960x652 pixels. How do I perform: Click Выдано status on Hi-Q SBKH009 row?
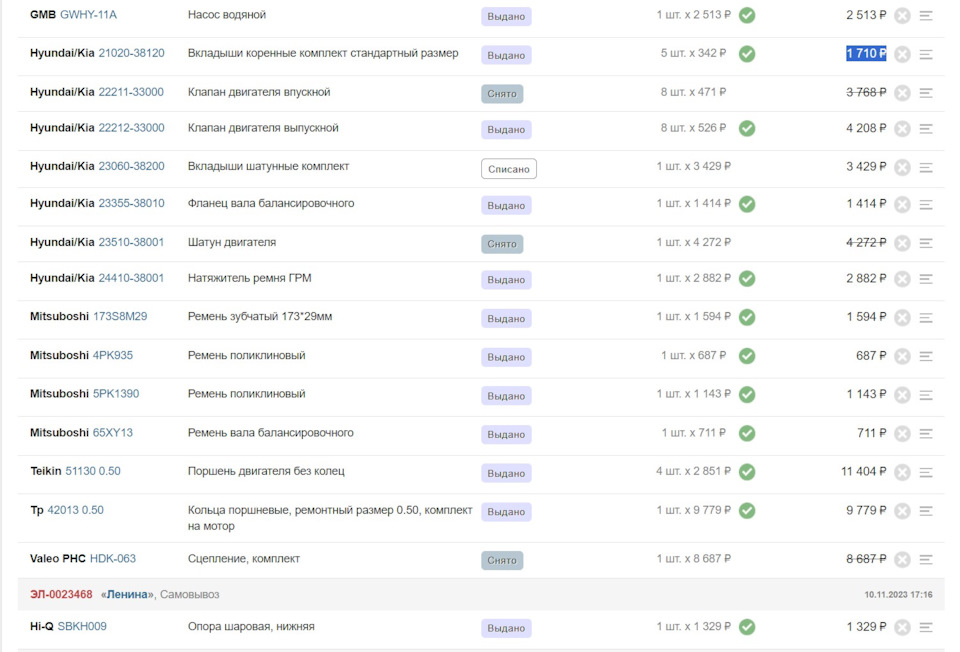[506, 628]
